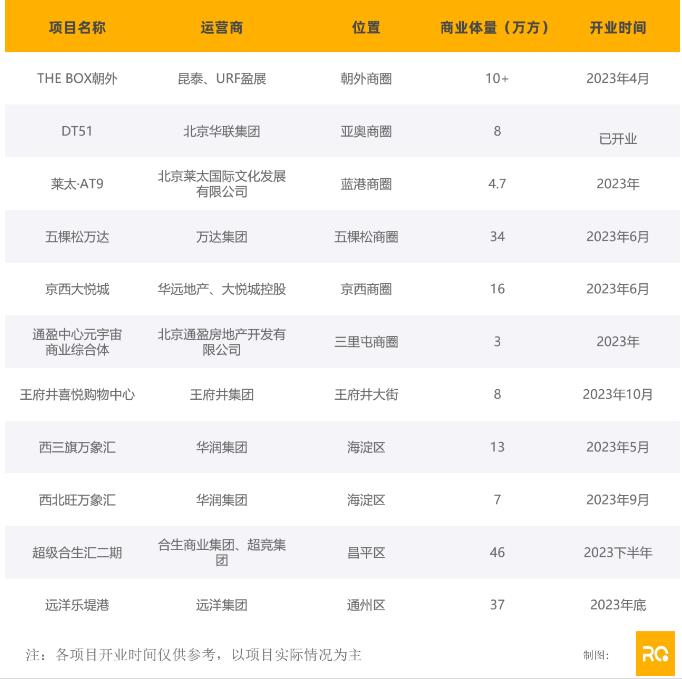Select the 2023年底 opening date cell
The width and height of the screenshot is (682, 679).
coord(618,605)
